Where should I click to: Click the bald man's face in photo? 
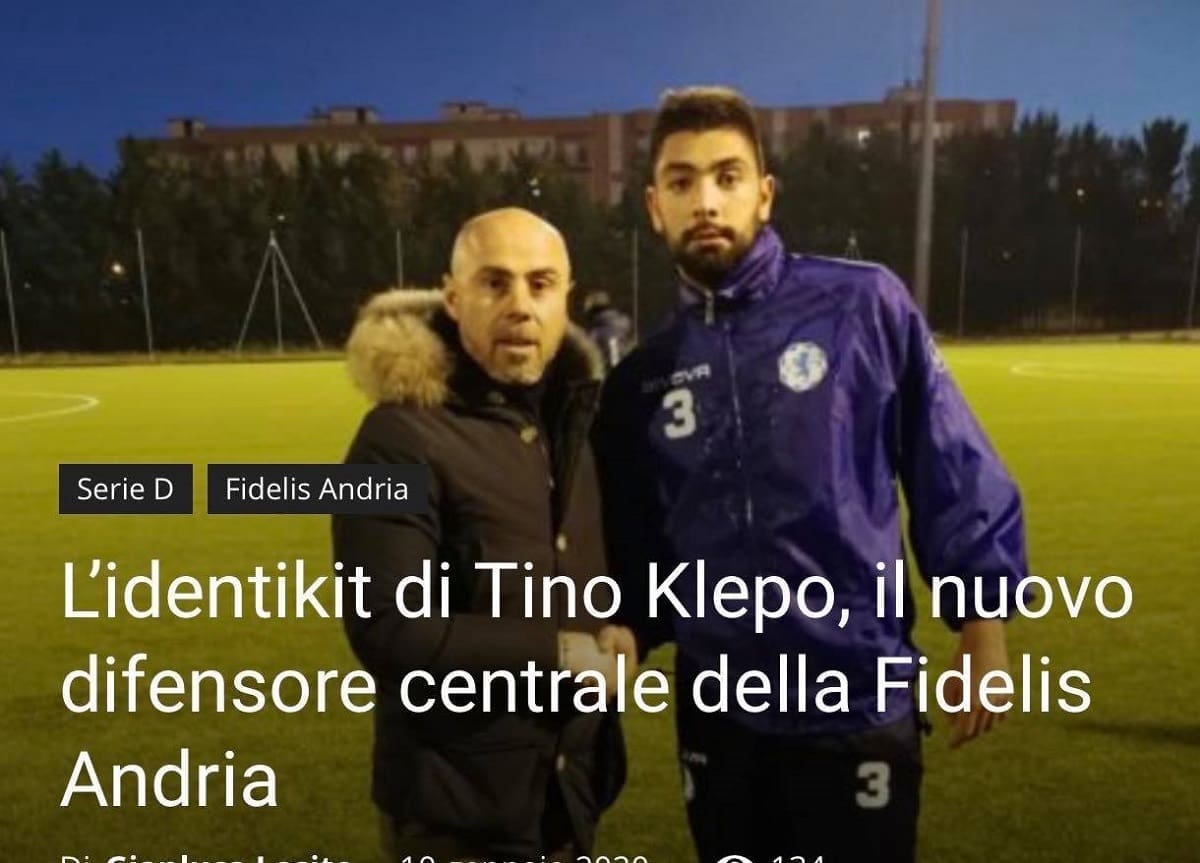pos(510,300)
